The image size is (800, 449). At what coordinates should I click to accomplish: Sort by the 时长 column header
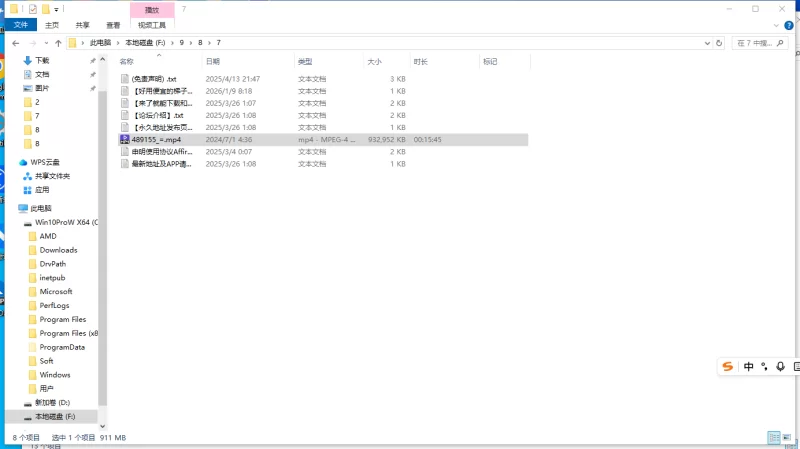click(x=444, y=62)
